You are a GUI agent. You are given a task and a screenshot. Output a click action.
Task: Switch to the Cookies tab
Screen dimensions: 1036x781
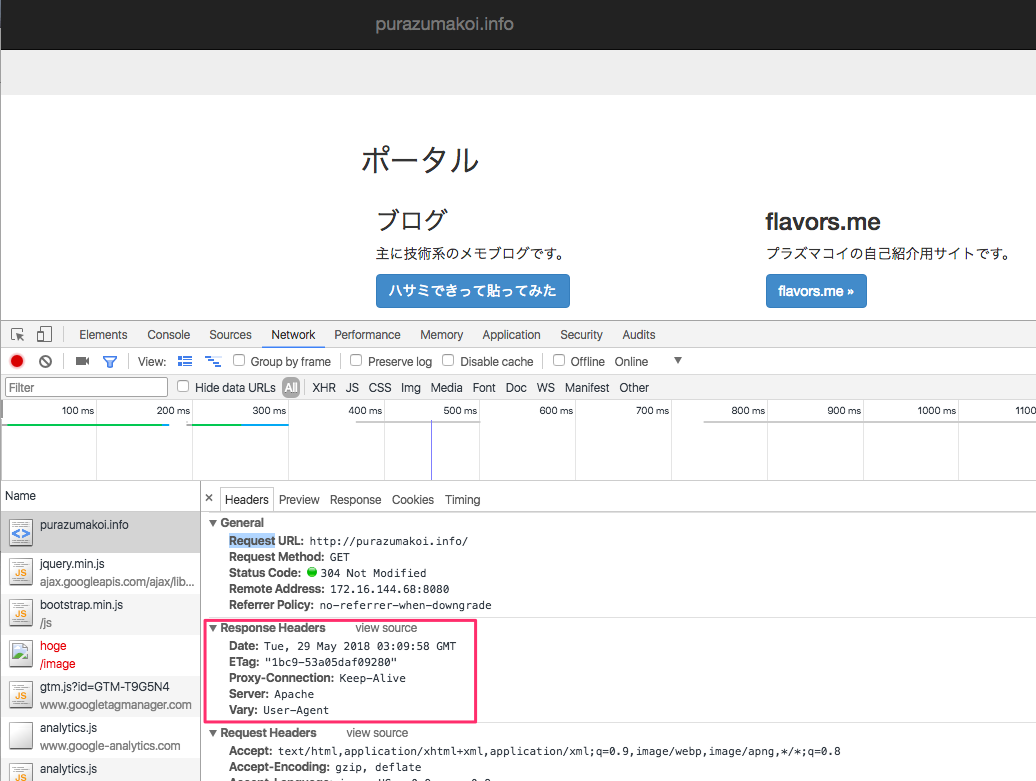click(x=413, y=500)
